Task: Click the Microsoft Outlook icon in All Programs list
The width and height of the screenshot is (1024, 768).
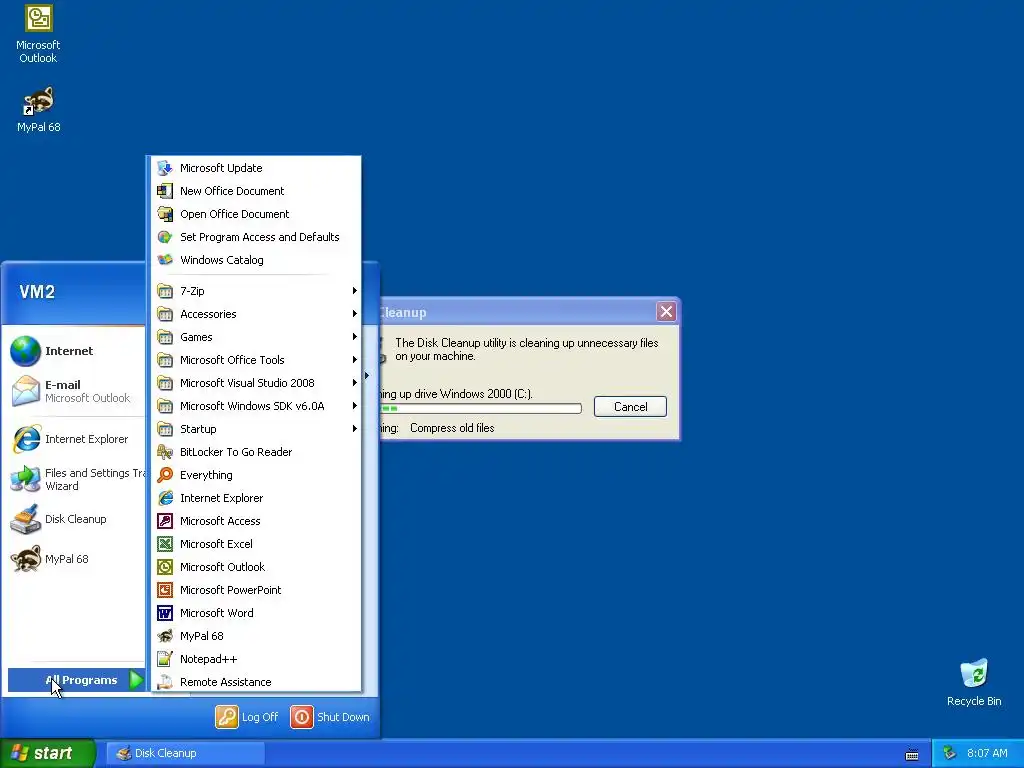Action: (165, 567)
